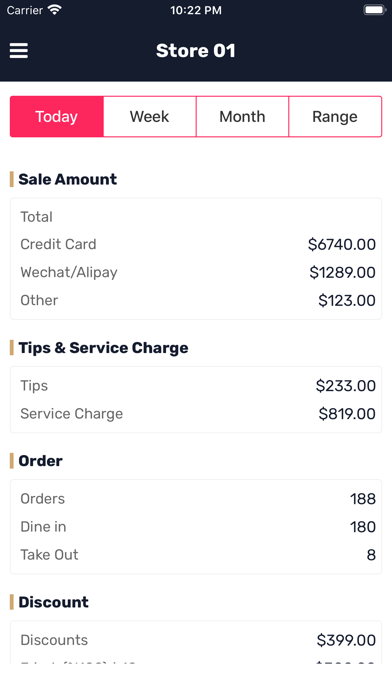The height and width of the screenshot is (696, 392).
Task: Open the hamburger menu icon
Action: click(x=19, y=51)
